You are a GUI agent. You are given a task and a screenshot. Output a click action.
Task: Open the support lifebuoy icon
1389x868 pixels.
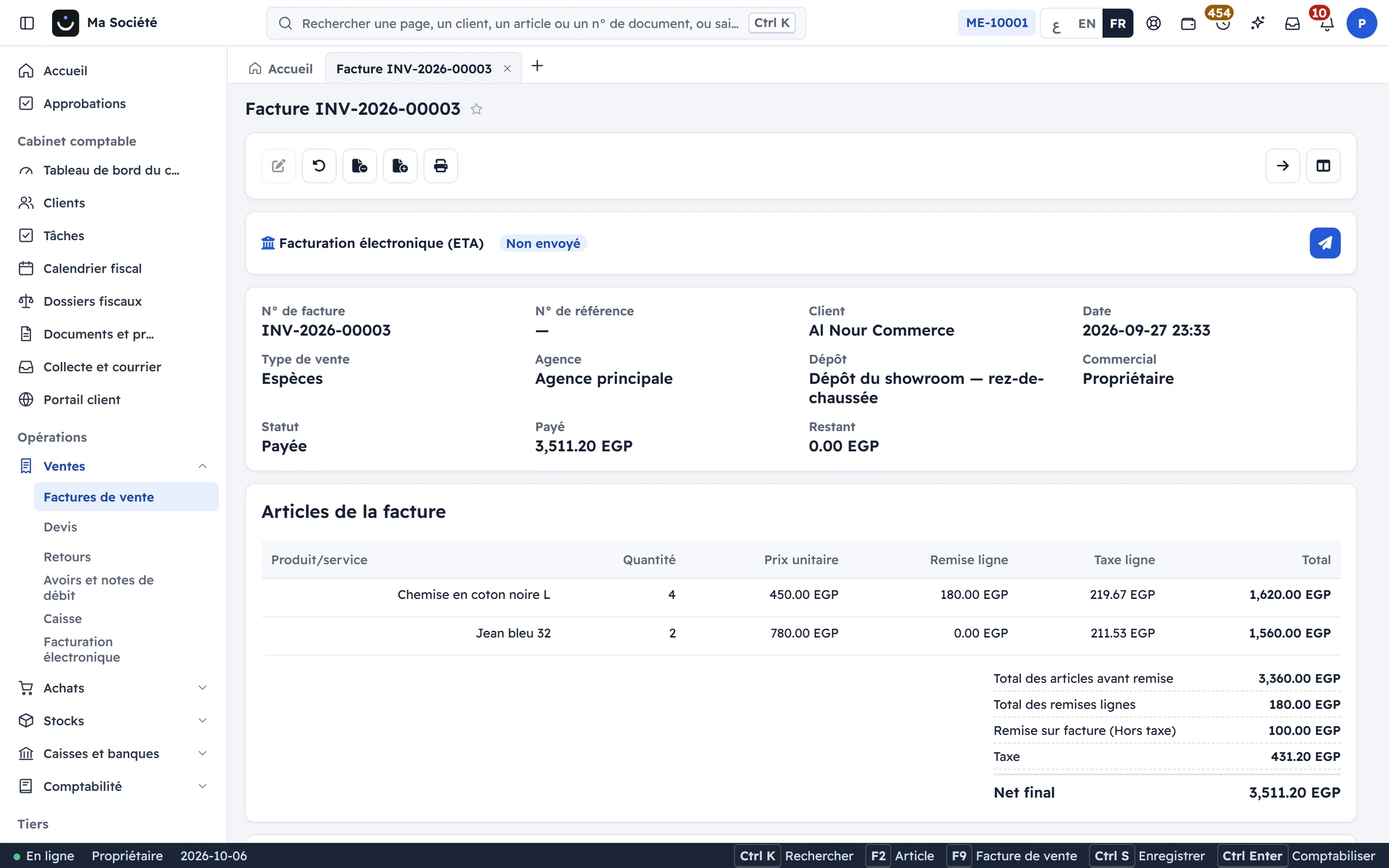pyautogui.click(x=1153, y=23)
